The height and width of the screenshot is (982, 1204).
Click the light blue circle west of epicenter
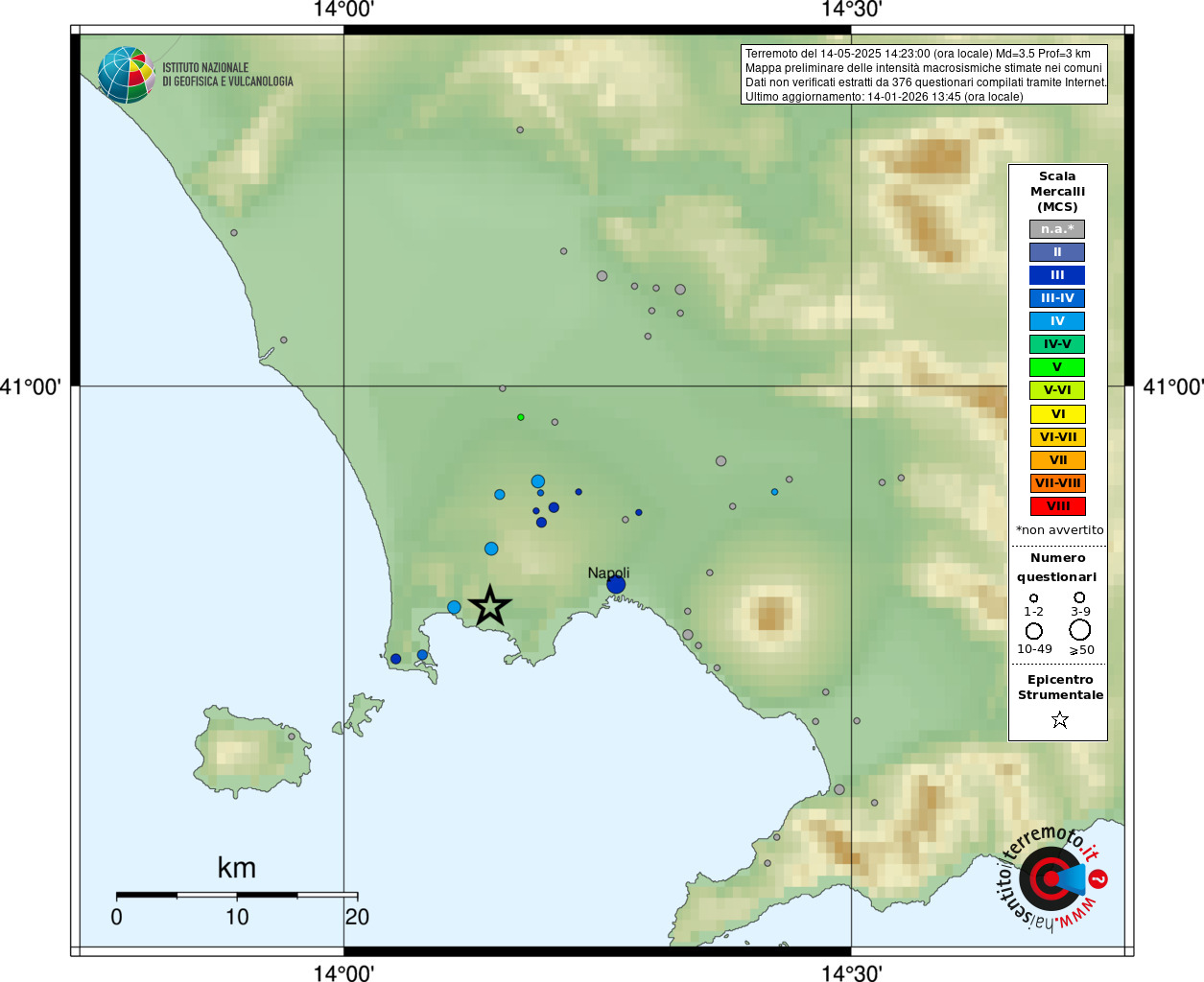pos(454,607)
